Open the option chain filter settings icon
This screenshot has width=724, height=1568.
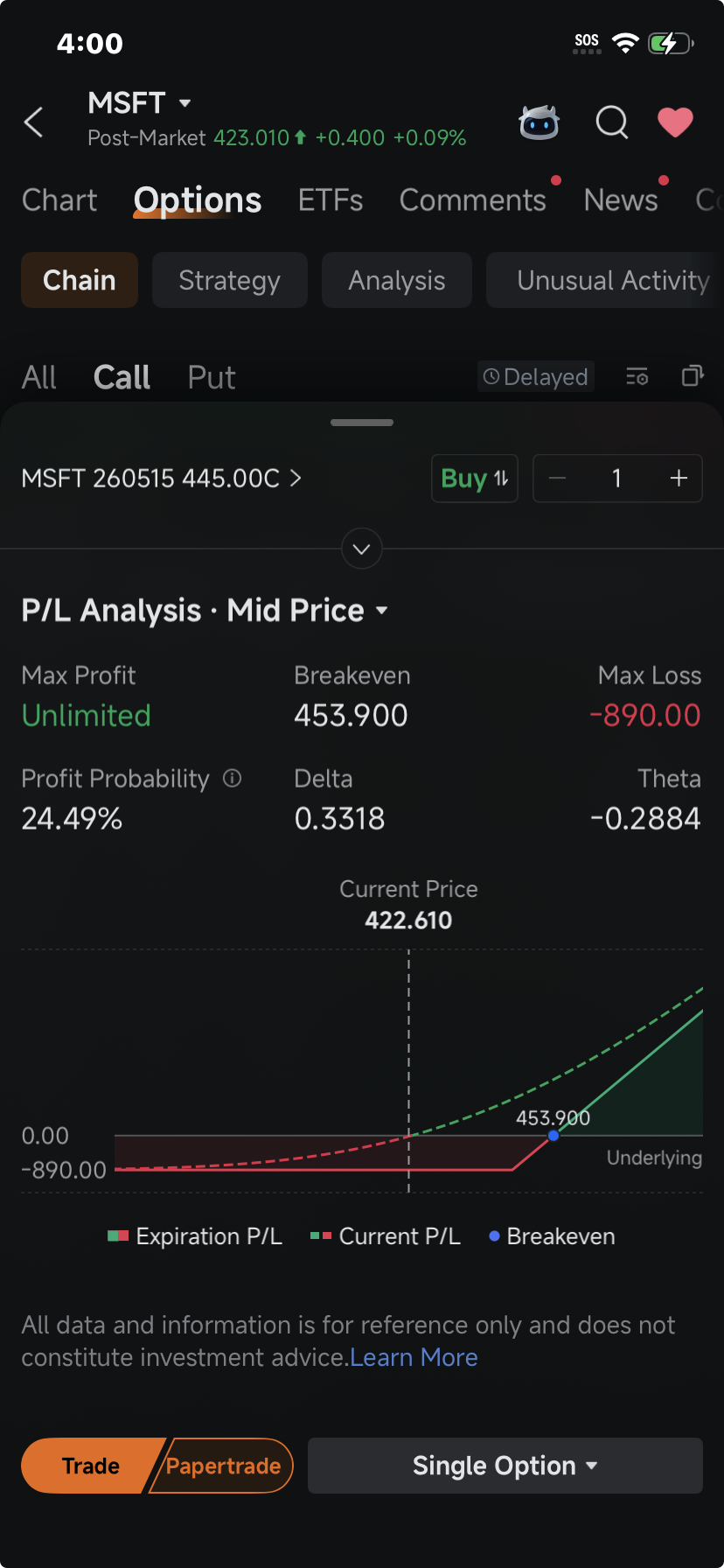pos(637,376)
